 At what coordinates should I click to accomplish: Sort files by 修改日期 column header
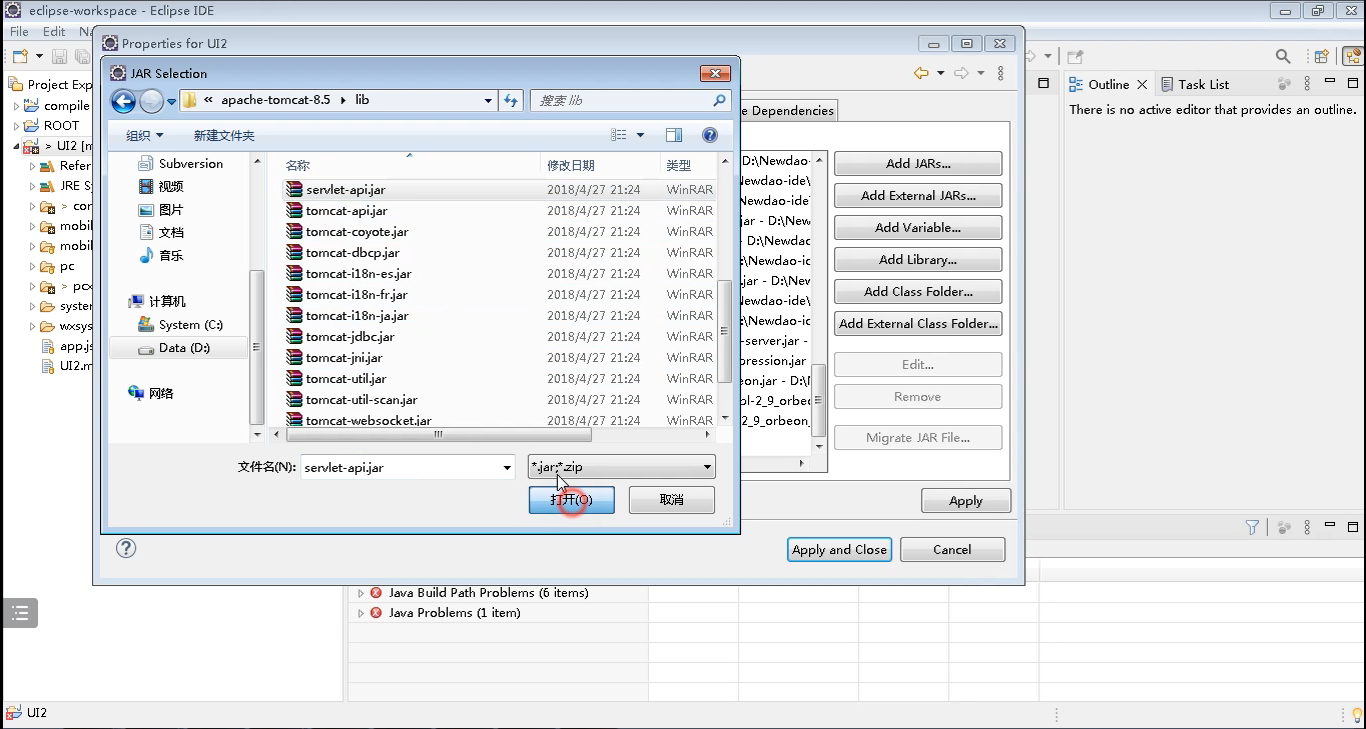coord(600,165)
